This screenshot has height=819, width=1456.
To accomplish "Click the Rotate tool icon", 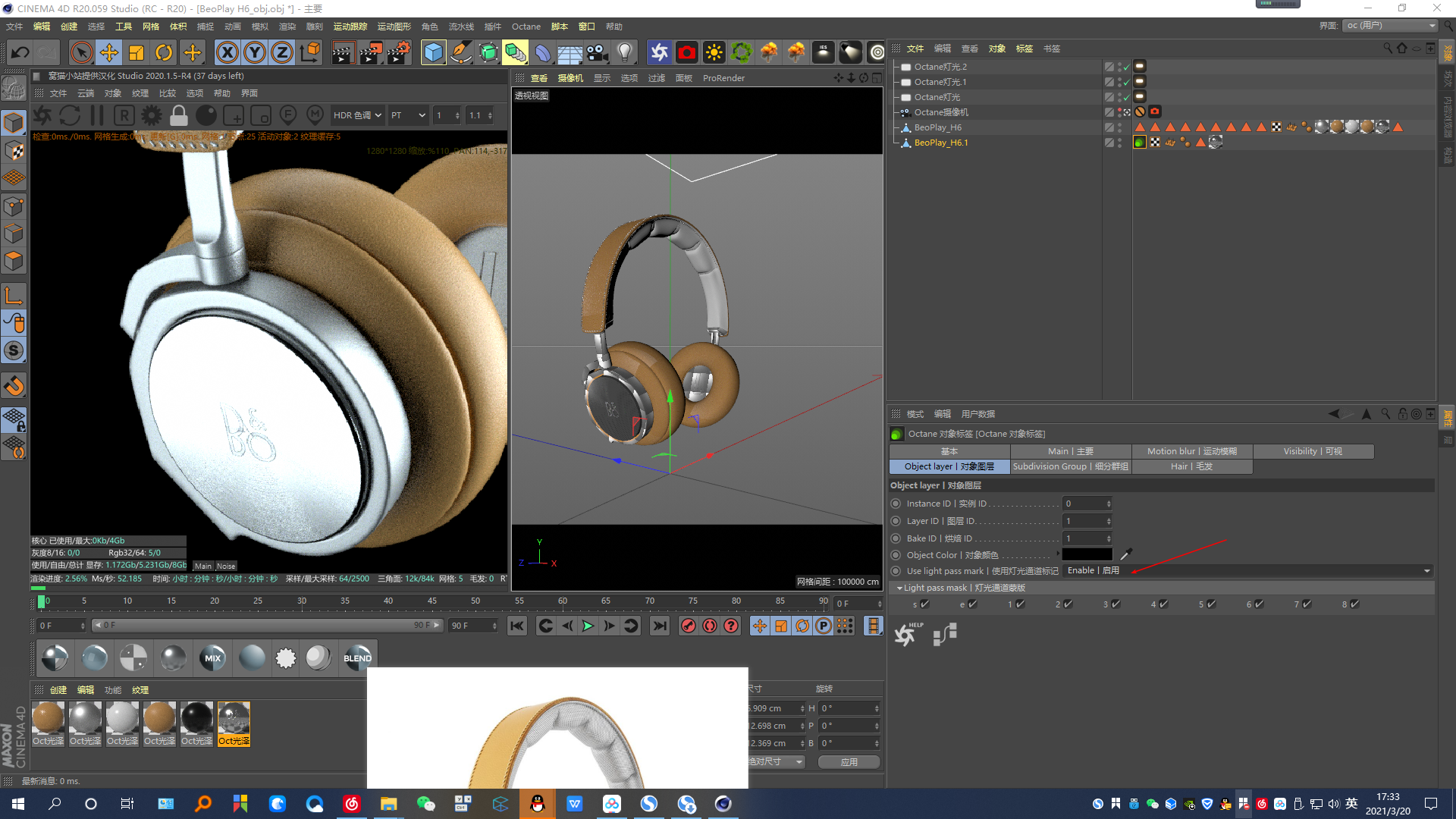I will (x=164, y=52).
